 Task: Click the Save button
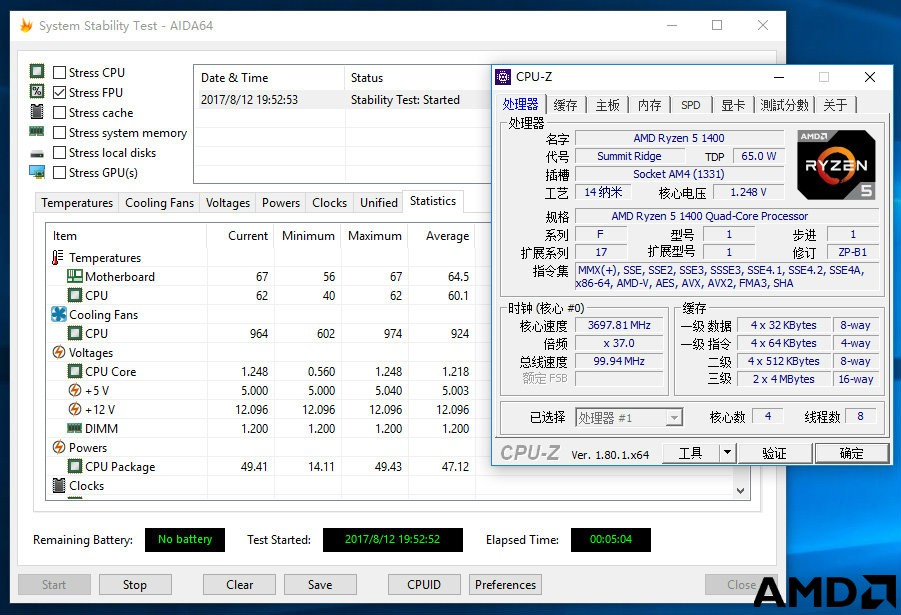(x=320, y=585)
